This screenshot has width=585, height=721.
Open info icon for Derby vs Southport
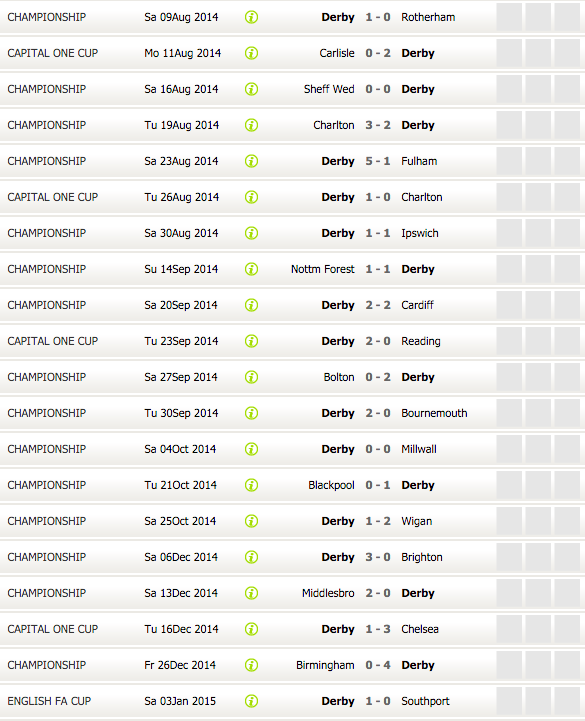click(x=251, y=701)
